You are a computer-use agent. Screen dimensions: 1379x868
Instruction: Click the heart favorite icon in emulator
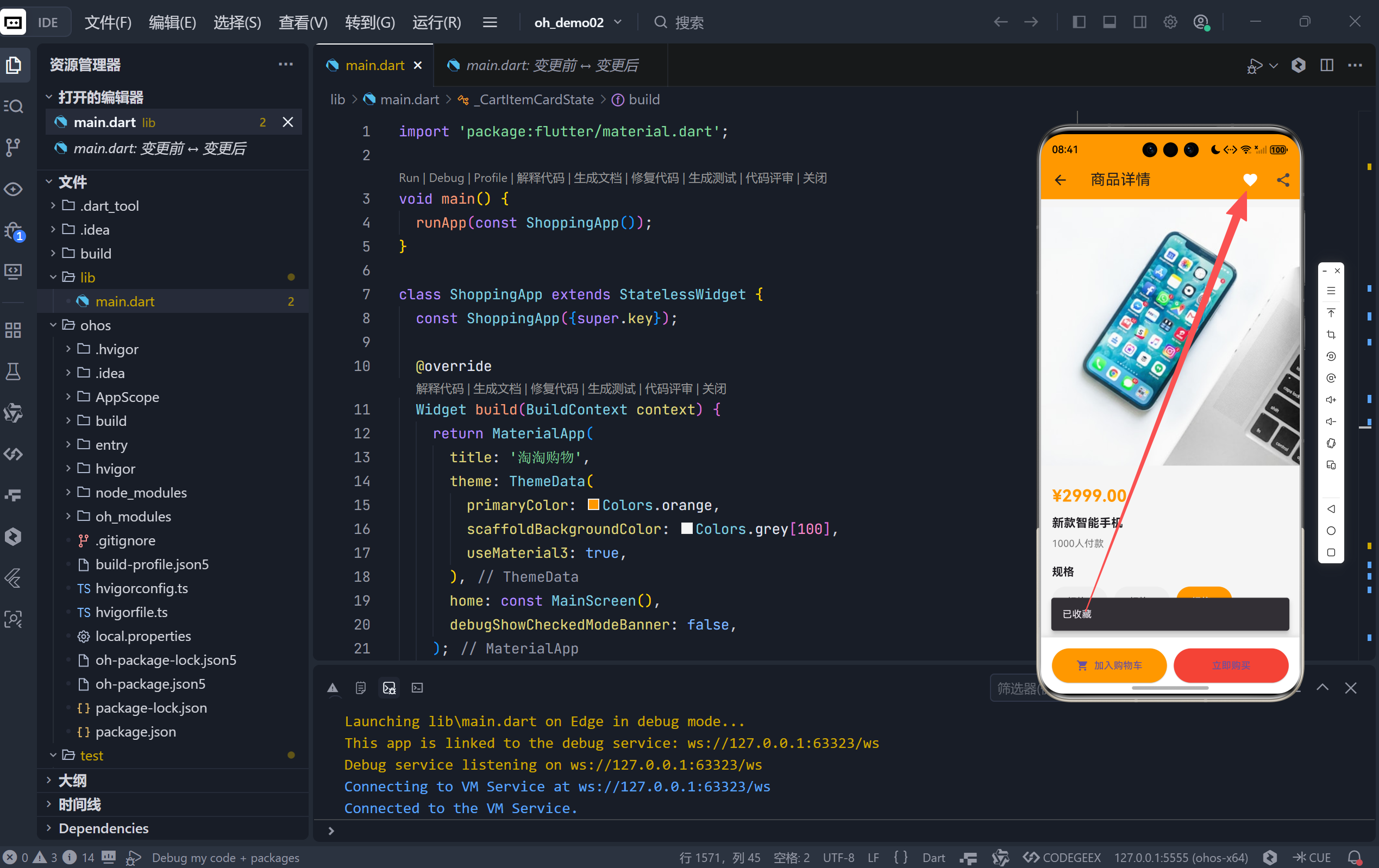coord(1250,180)
